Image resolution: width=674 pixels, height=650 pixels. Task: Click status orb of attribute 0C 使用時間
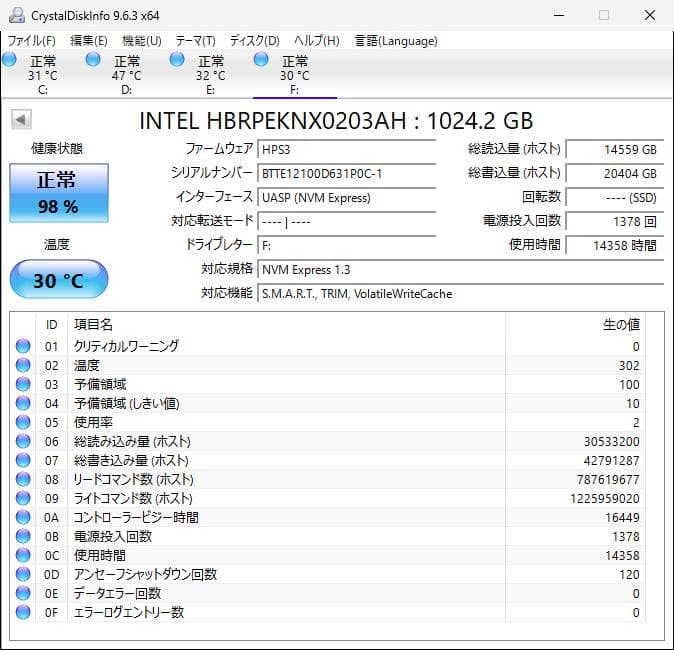[x=23, y=555]
